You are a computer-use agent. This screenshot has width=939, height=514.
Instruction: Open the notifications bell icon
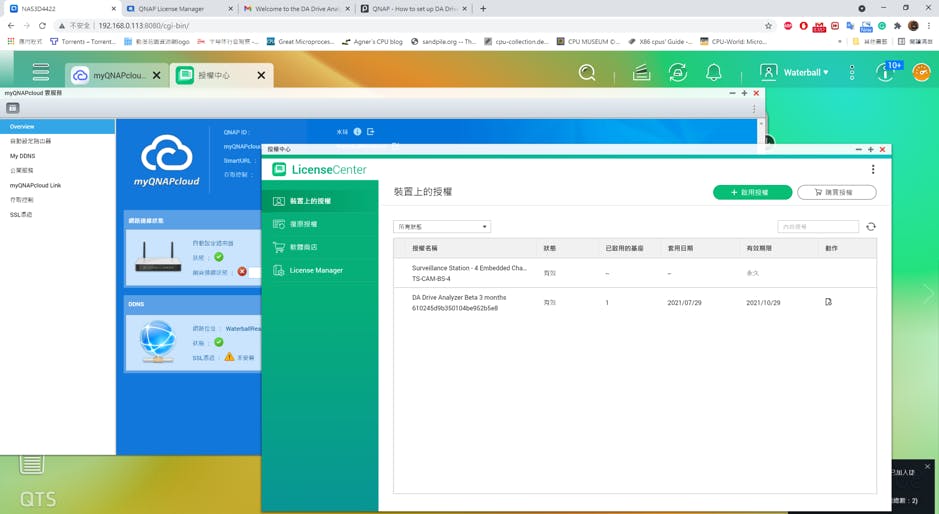714,73
